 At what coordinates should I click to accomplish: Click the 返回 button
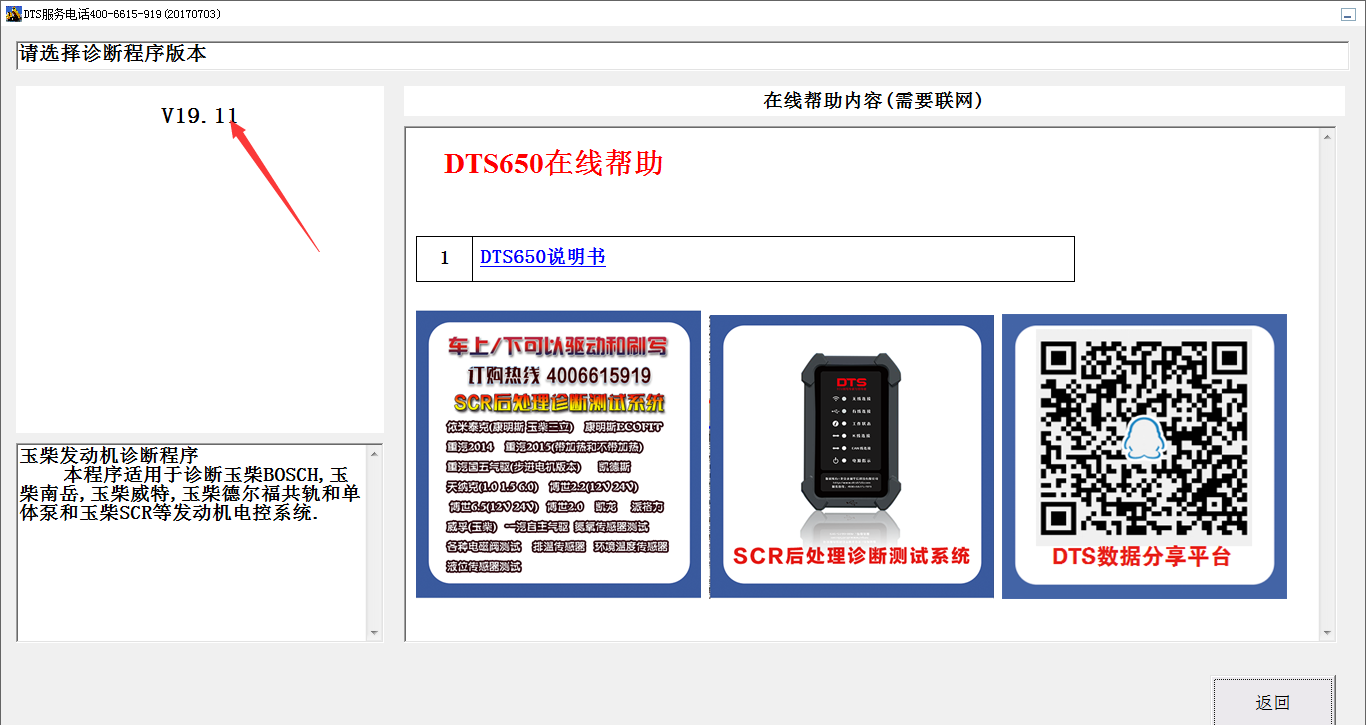tap(1273, 702)
